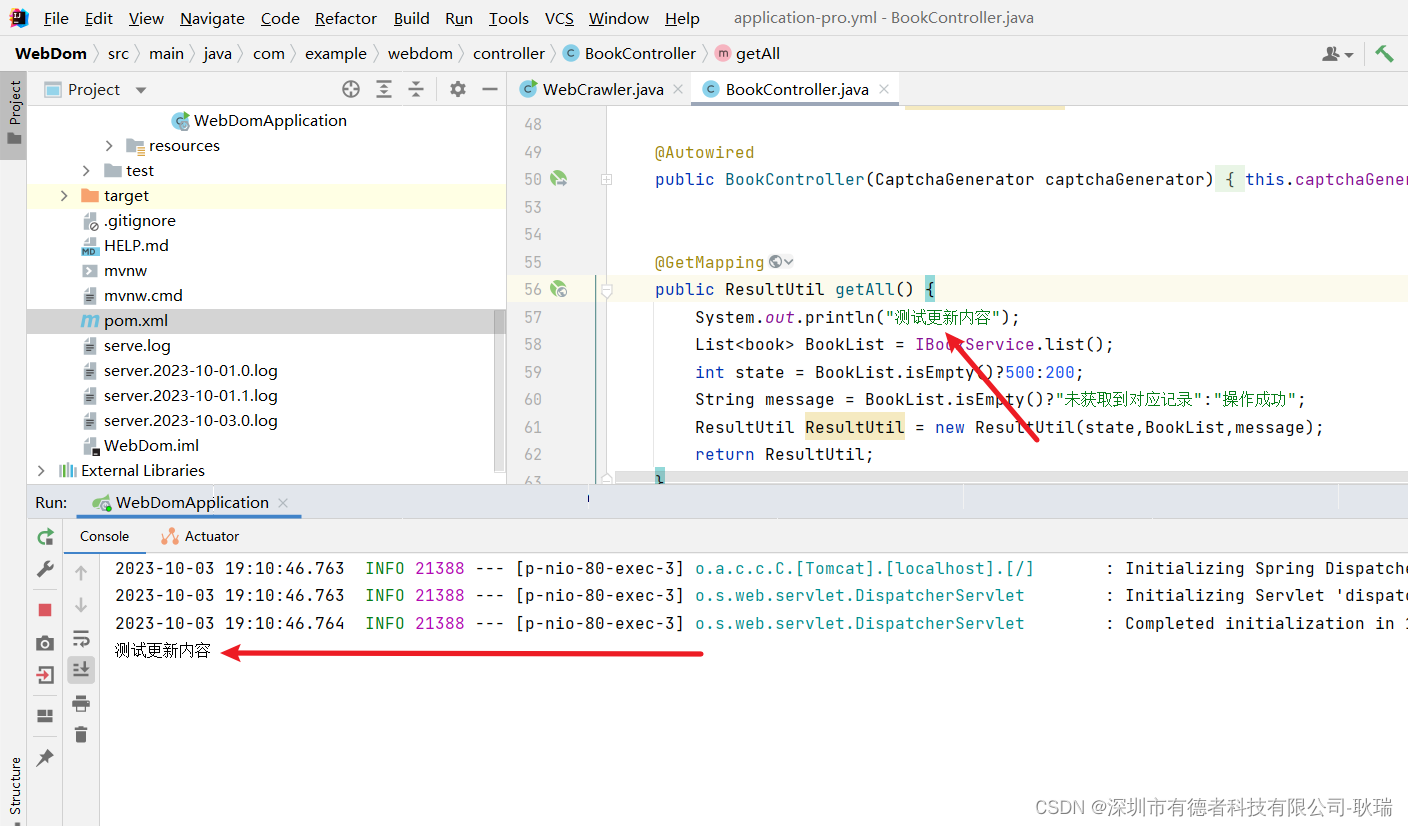Select WebDomApplication class in project tree
Image resolution: width=1408 pixels, height=826 pixels.
coord(270,120)
